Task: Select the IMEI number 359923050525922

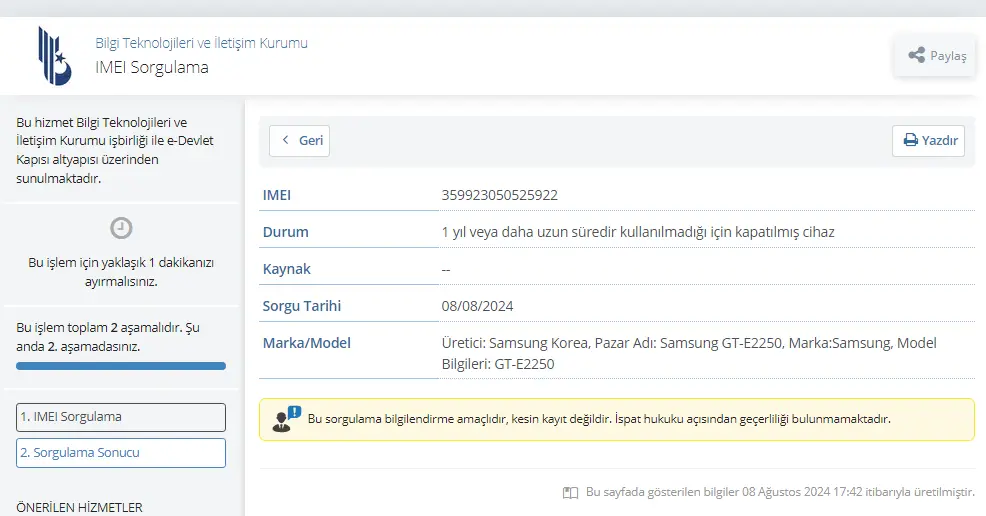Action: pyautogui.click(x=499, y=195)
